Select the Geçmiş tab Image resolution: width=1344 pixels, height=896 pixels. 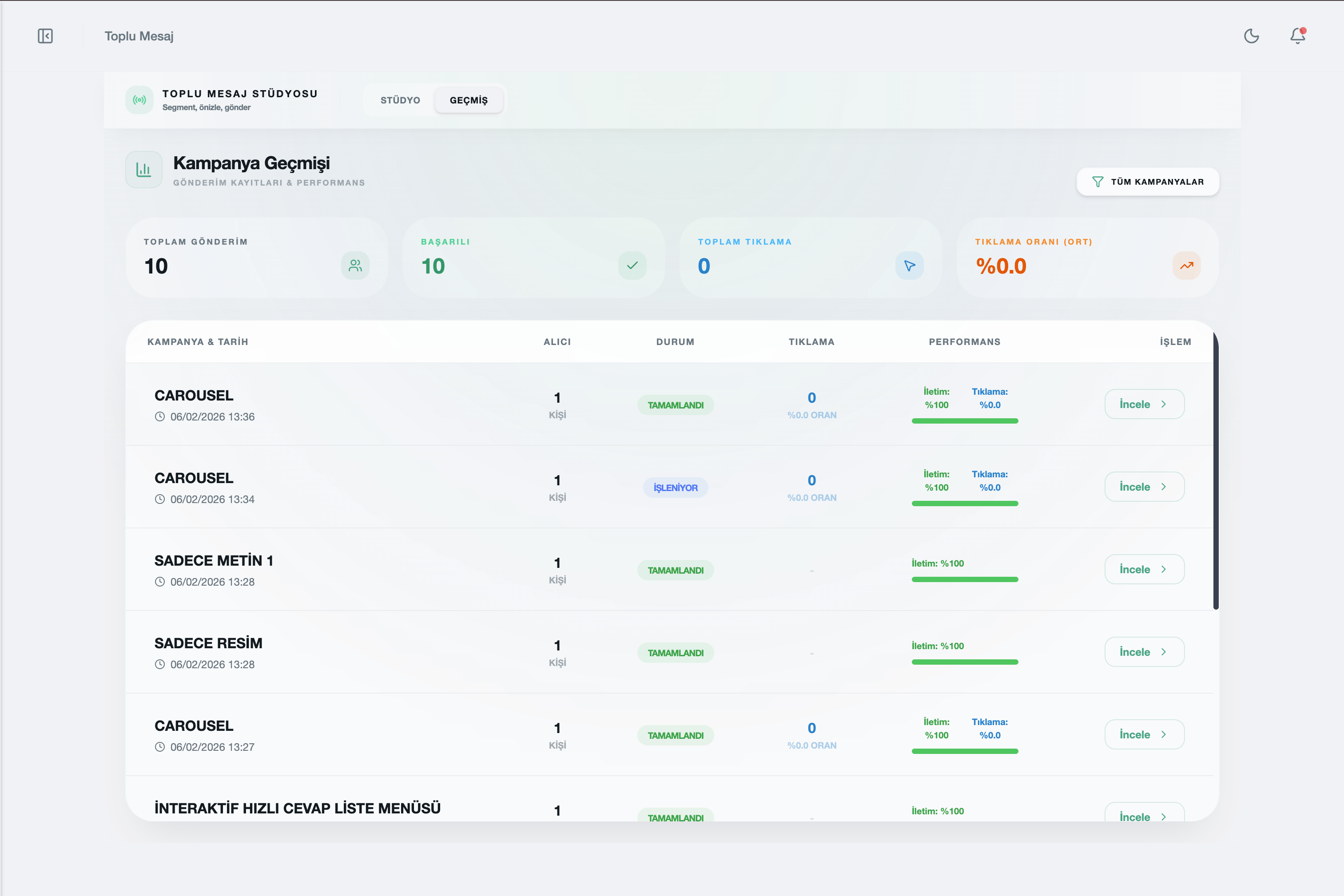click(468, 100)
